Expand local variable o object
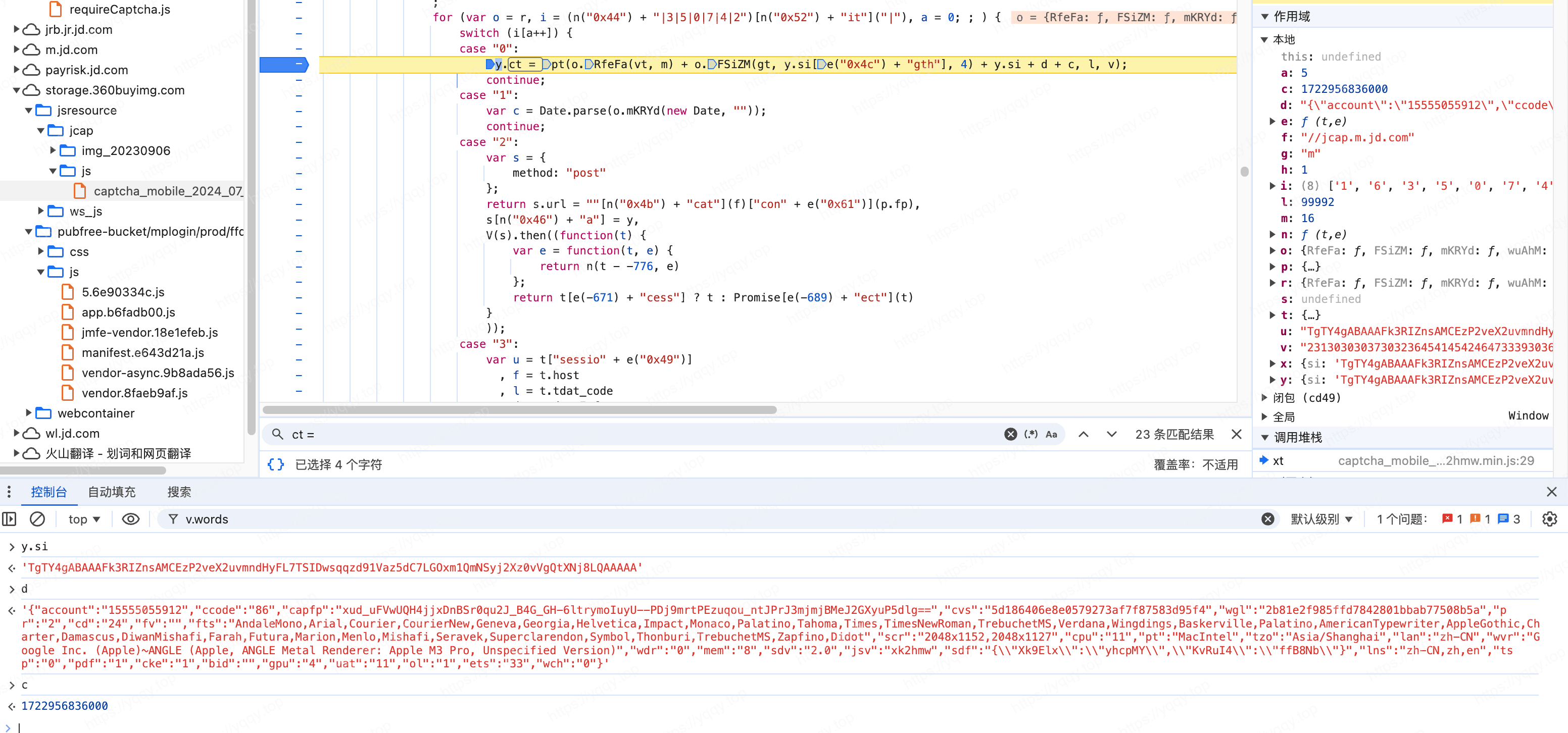 pyautogui.click(x=1272, y=250)
